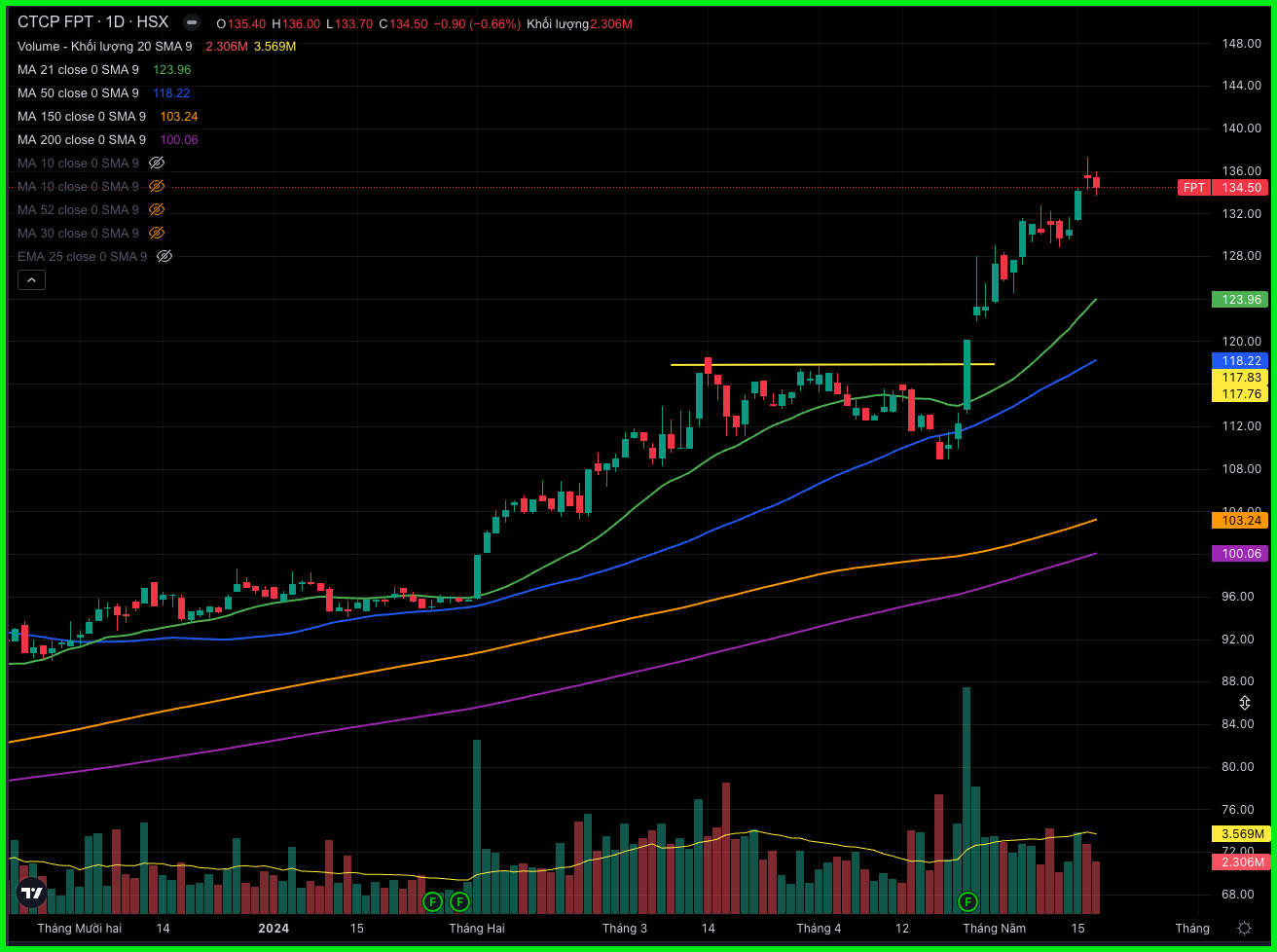Click Khối lượng 2.306M in header
1277x952 pixels.
pyautogui.click(x=579, y=23)
